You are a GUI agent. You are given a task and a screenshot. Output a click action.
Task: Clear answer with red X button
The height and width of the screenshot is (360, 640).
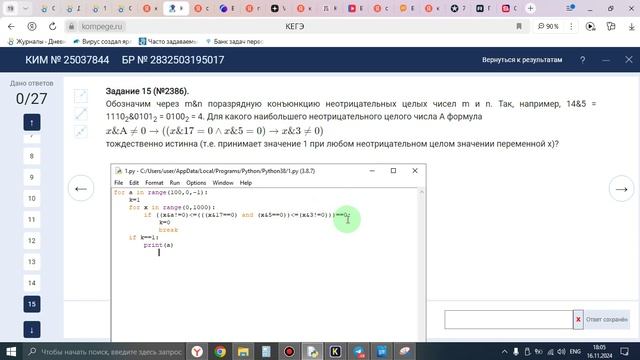578,320
